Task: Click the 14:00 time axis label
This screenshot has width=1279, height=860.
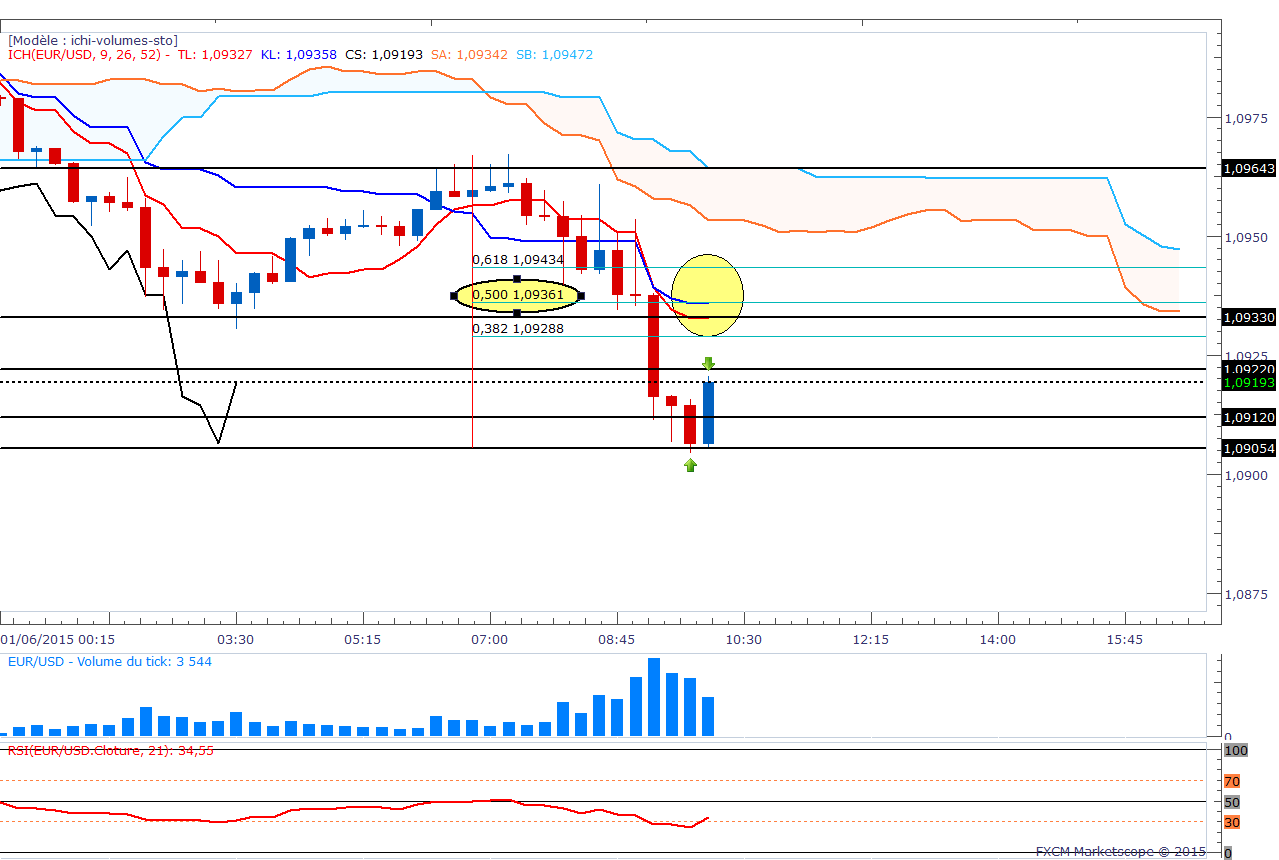Action: click(998, 639)
